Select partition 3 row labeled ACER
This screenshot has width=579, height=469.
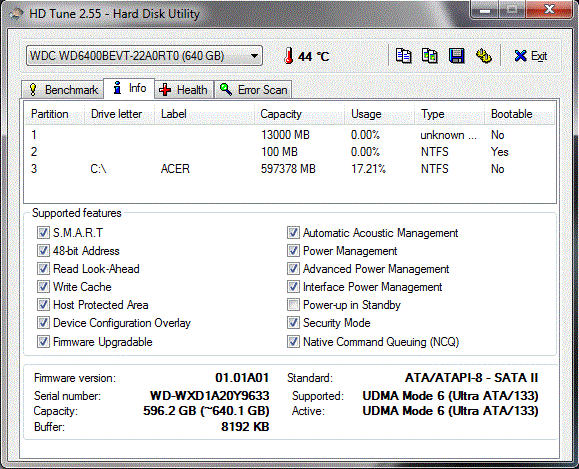tap(290, 169)
